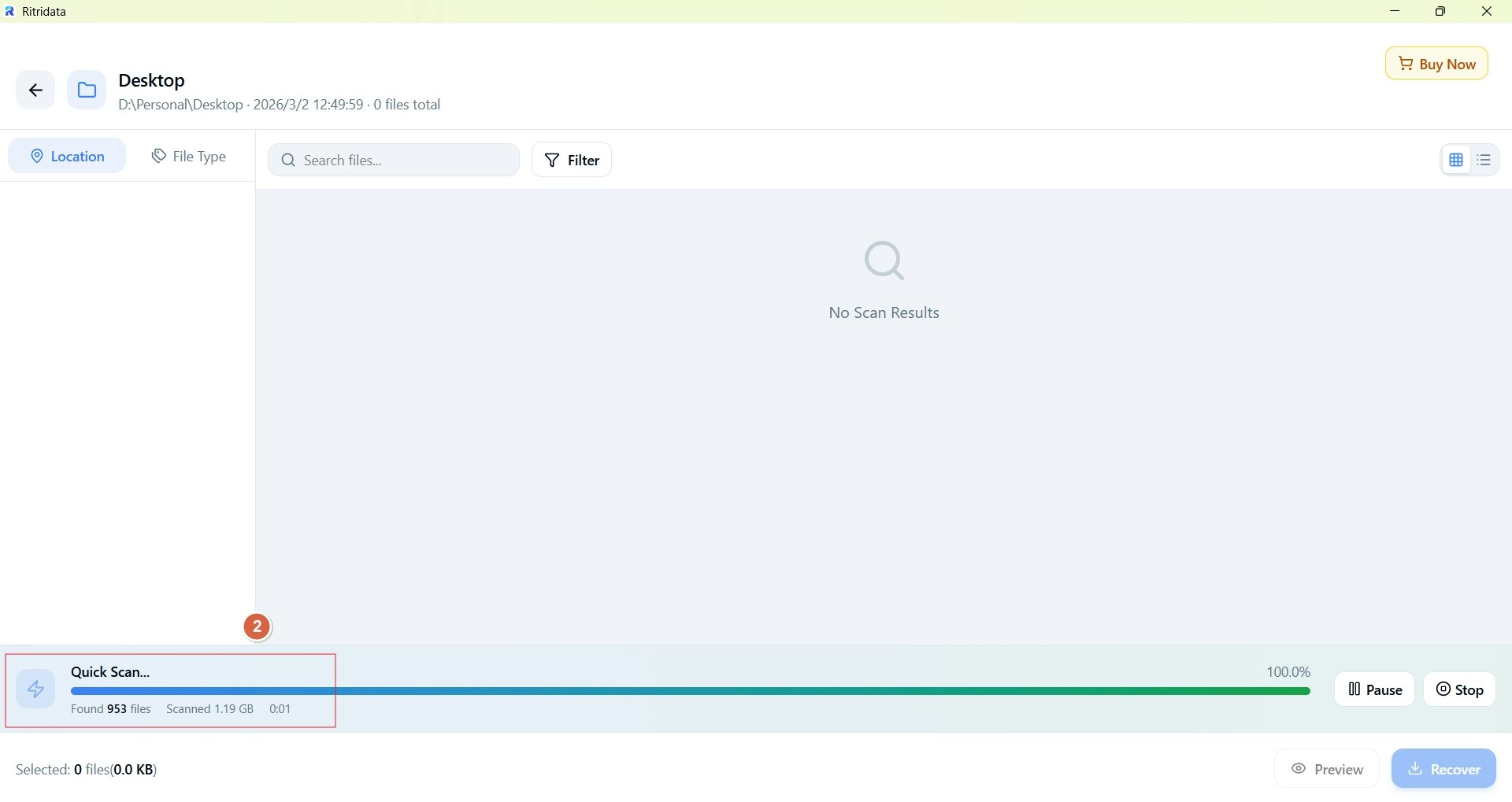Click the D:\Personal\Desktop path text

[180, 105]
